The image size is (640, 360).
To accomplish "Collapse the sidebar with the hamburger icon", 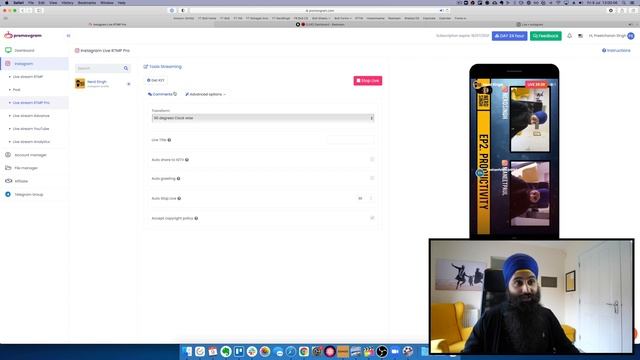I will tap(68, 36).
